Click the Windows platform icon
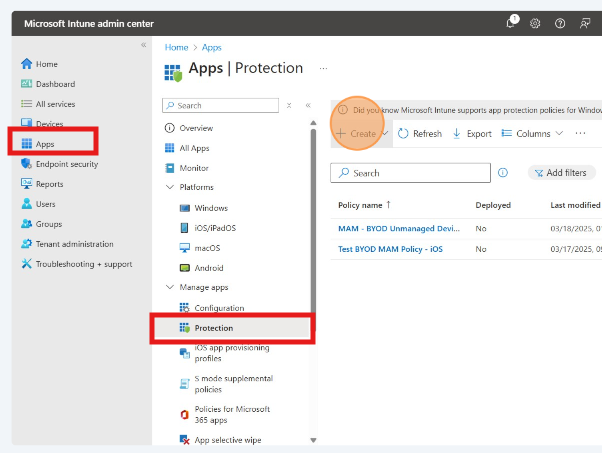 click(185, 208)
